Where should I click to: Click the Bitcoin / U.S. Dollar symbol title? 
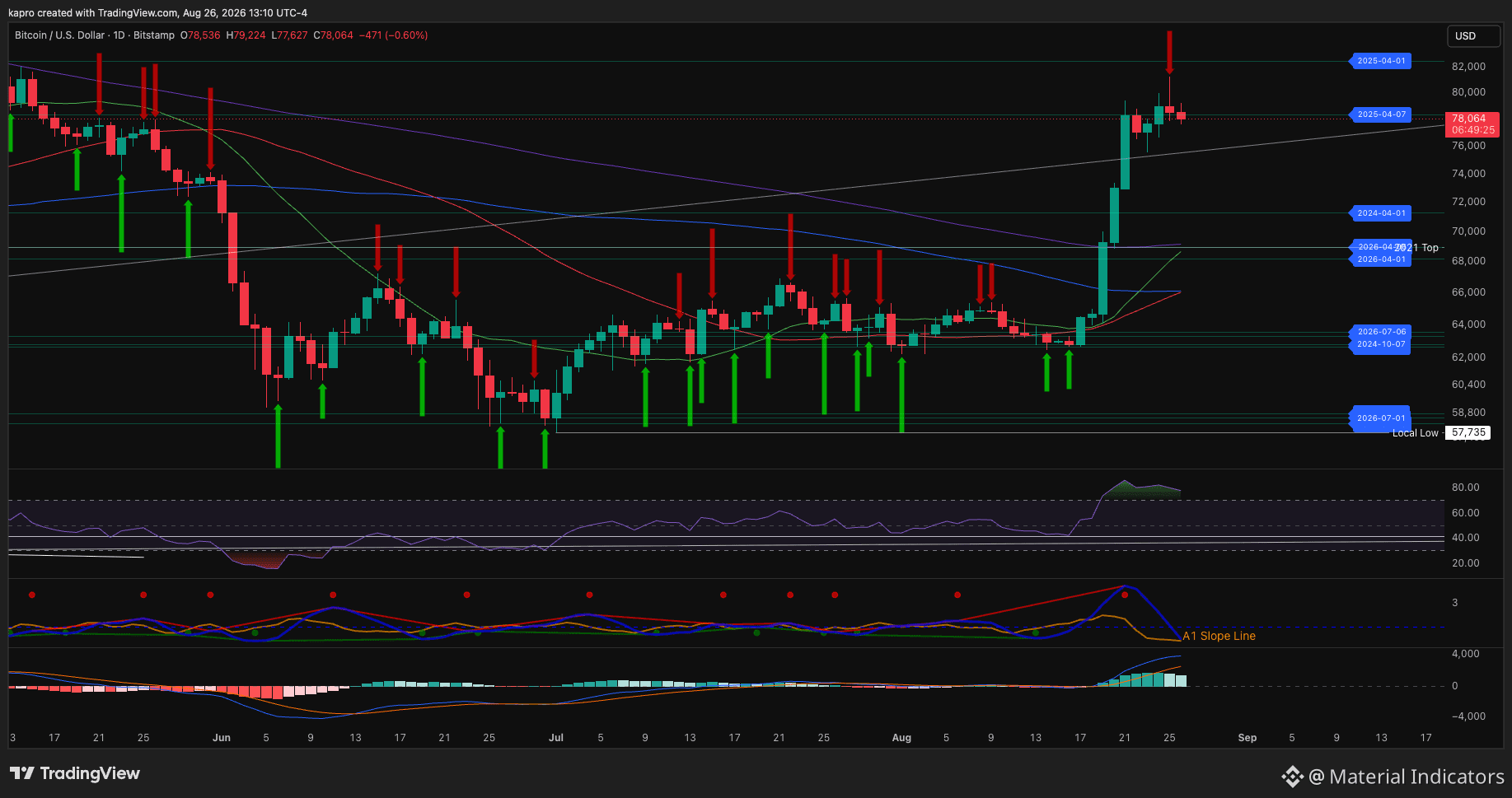[x=61, y=35]
